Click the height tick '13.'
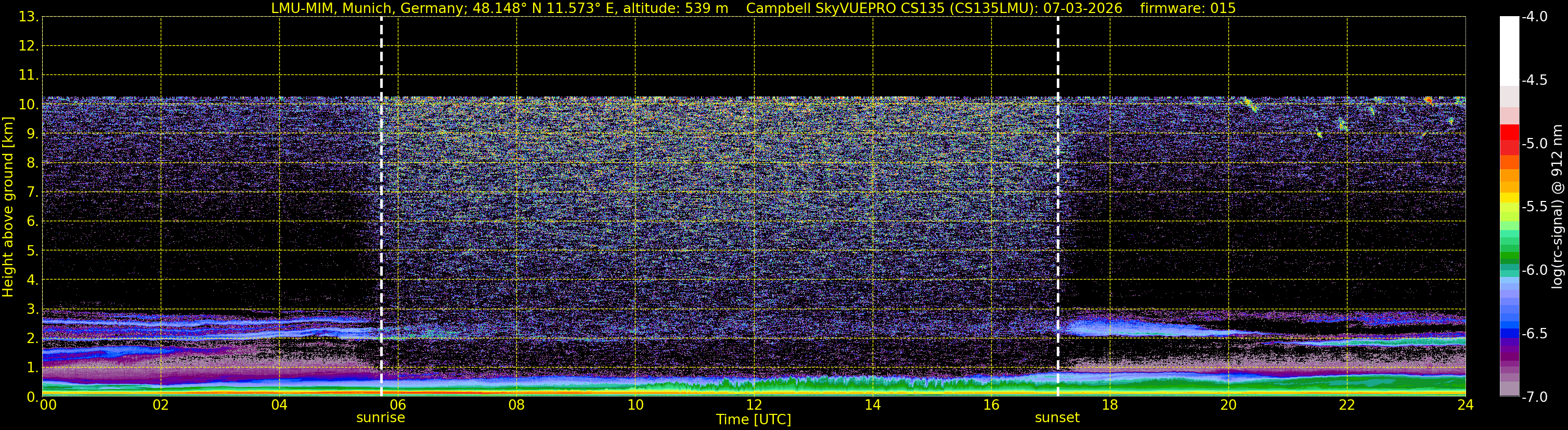 pyautogui.click(x=29, y=17)
